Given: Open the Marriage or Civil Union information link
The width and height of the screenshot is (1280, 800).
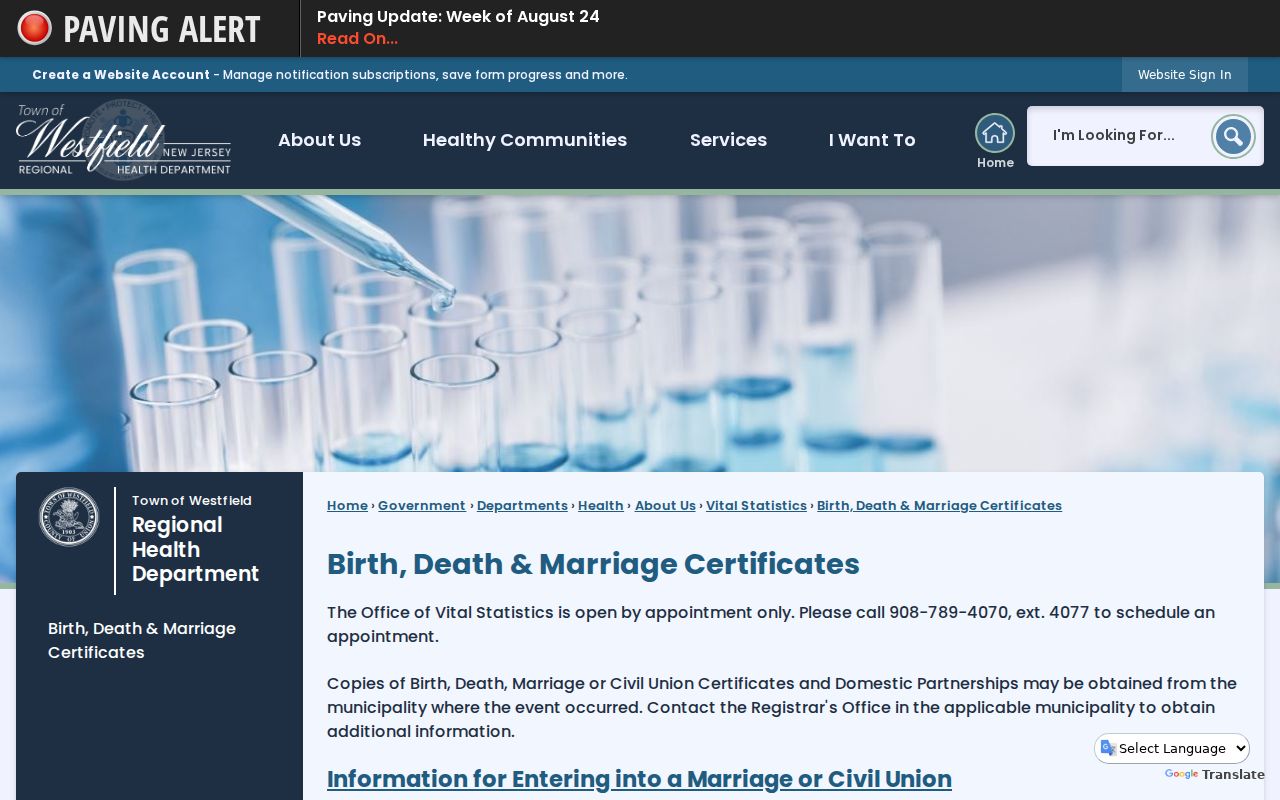Looking at the screenshot, I should click(x=639, y=778).
